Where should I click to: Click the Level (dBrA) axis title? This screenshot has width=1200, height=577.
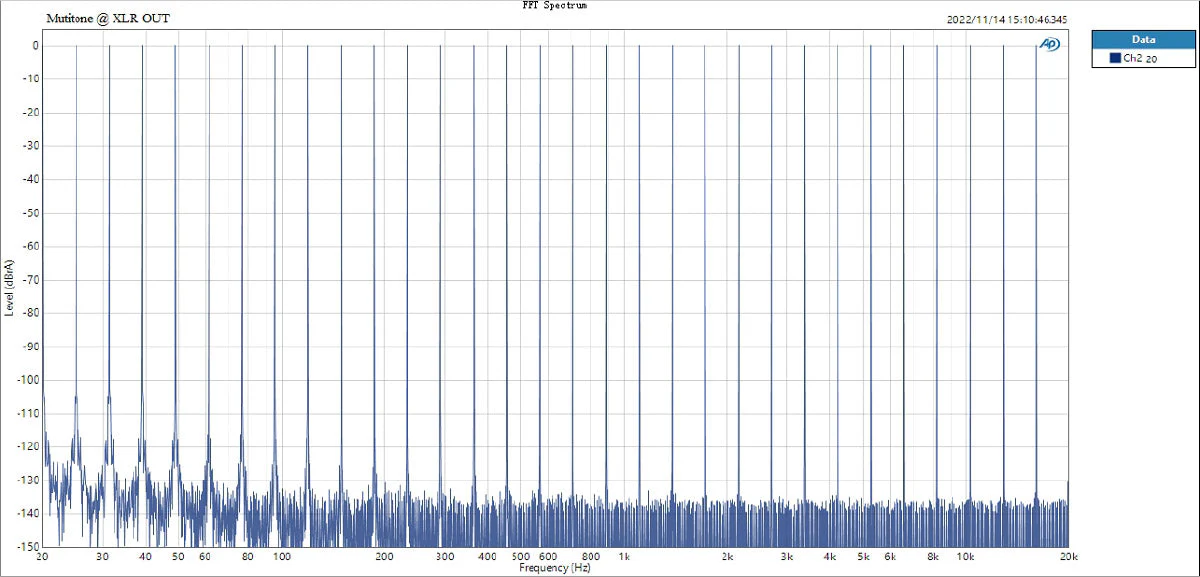tap(9, 287)
